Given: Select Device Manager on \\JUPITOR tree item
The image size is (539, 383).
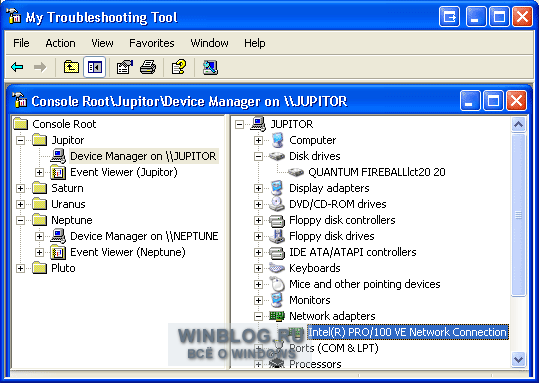Looking at the screenshot, I should [x=143, y=156].
